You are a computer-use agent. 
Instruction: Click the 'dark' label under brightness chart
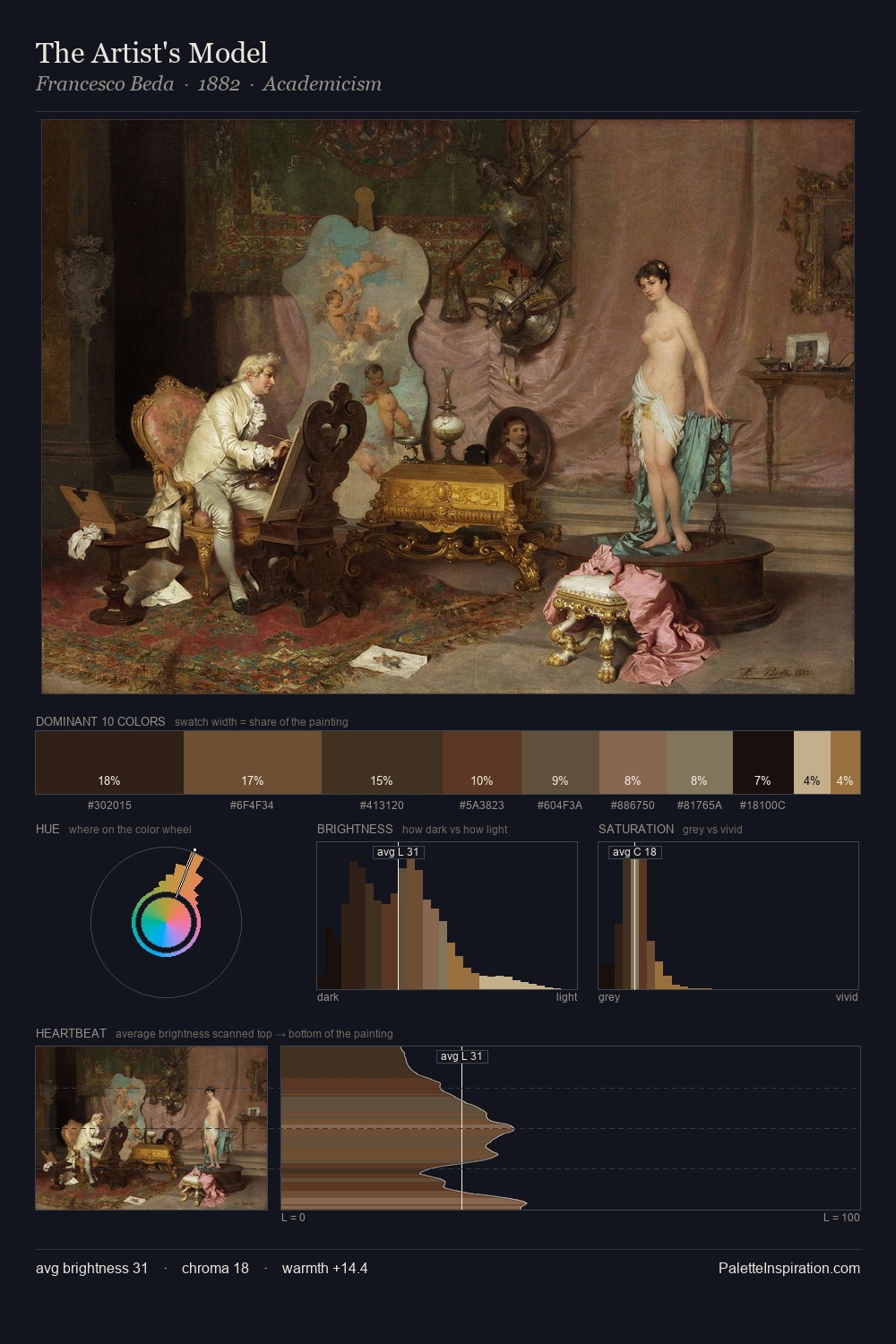(x=328, y=997)
